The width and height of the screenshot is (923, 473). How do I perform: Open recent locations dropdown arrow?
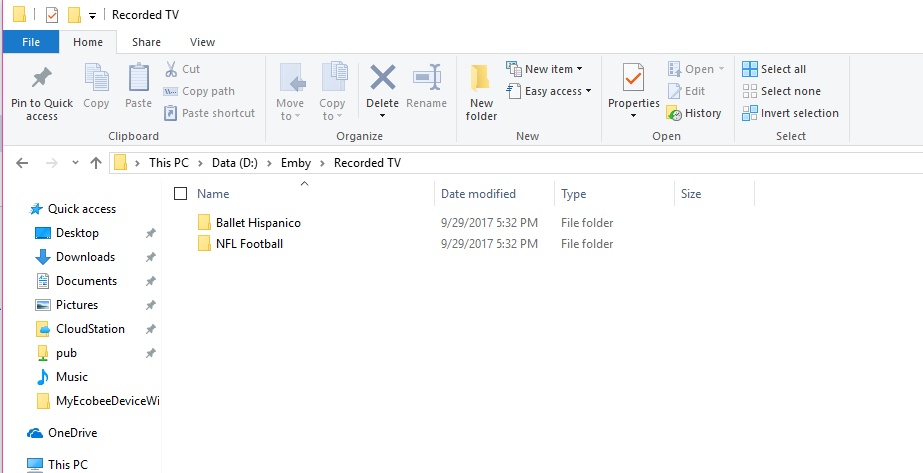click(75, 163)
